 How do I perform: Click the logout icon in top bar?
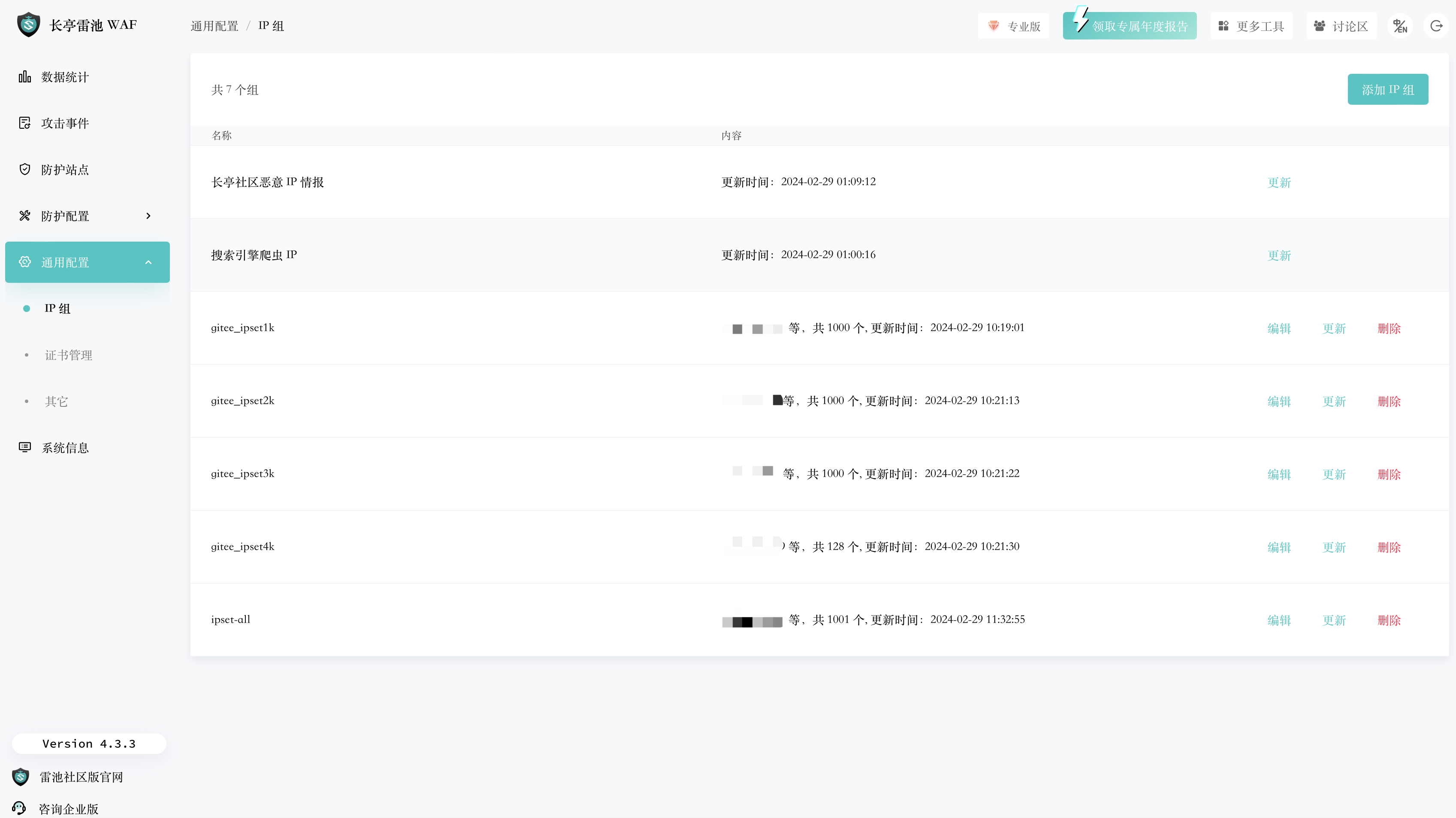(1436, 26)
